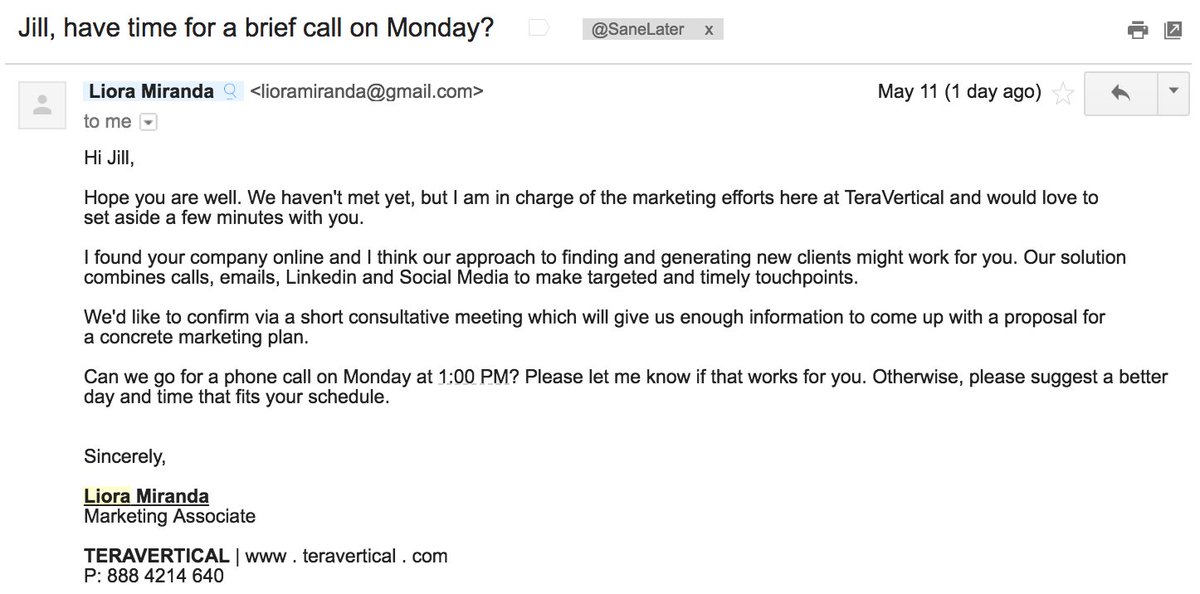Remove the @SaneLater label with its x
1200x594 pixels.
click(708, 30)
